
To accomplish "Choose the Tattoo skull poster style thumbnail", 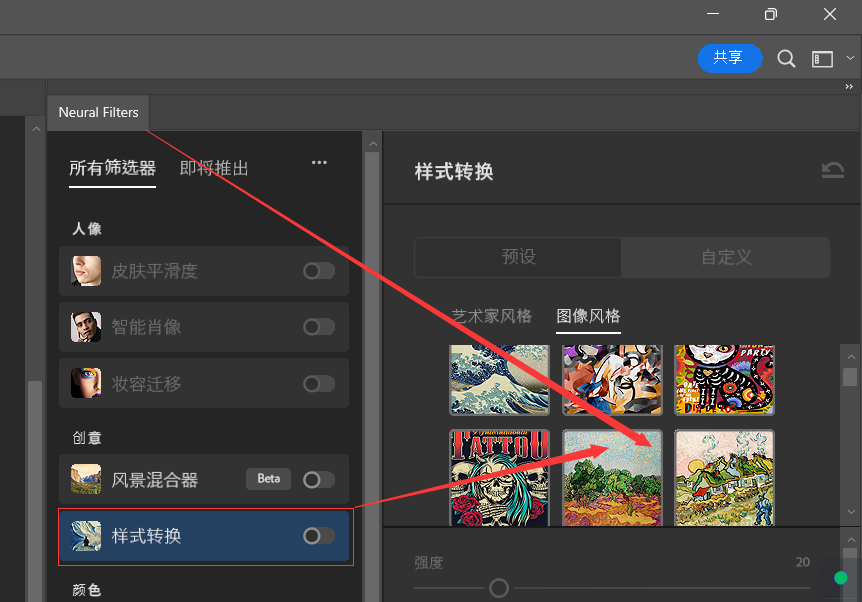I will pyautogui.click(x=499, y=478).
